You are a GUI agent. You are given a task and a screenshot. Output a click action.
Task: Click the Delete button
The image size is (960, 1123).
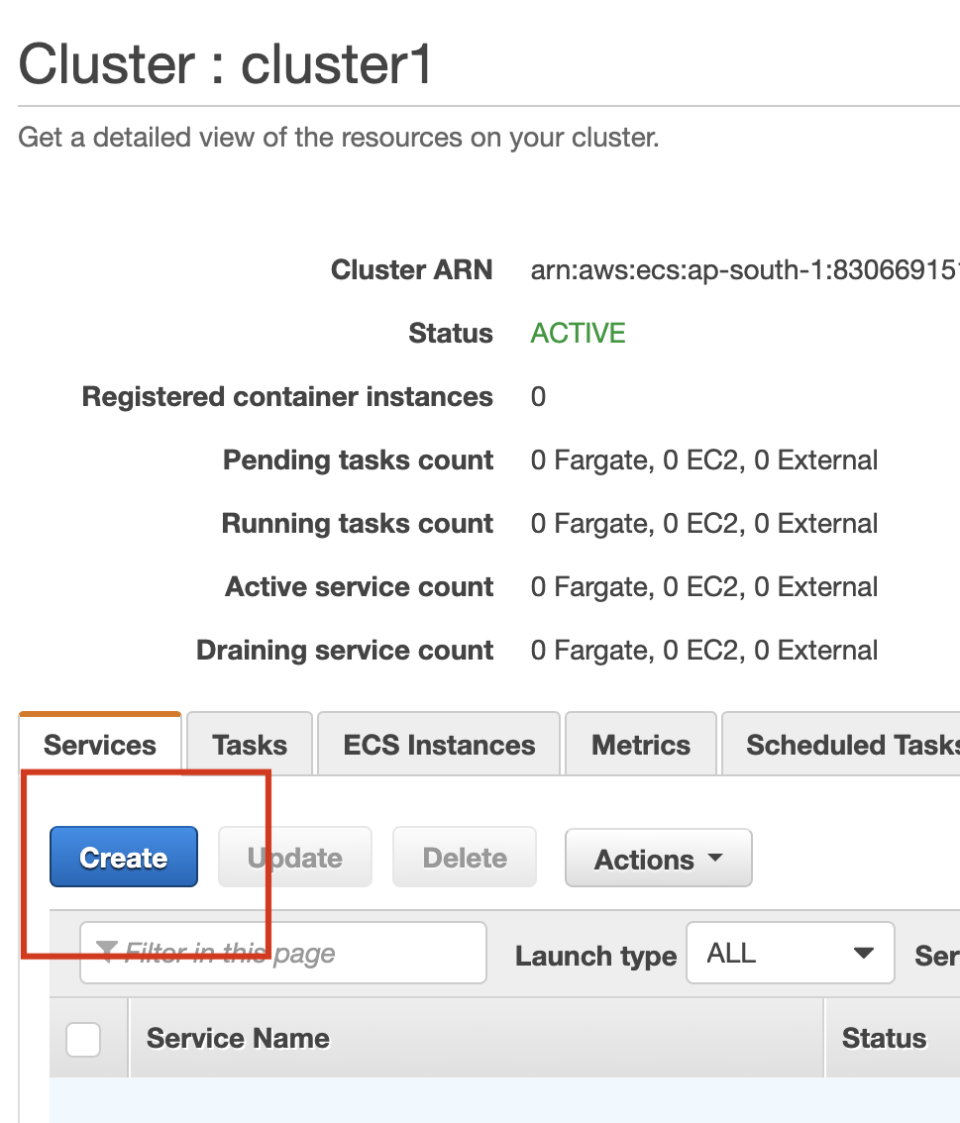464,857
